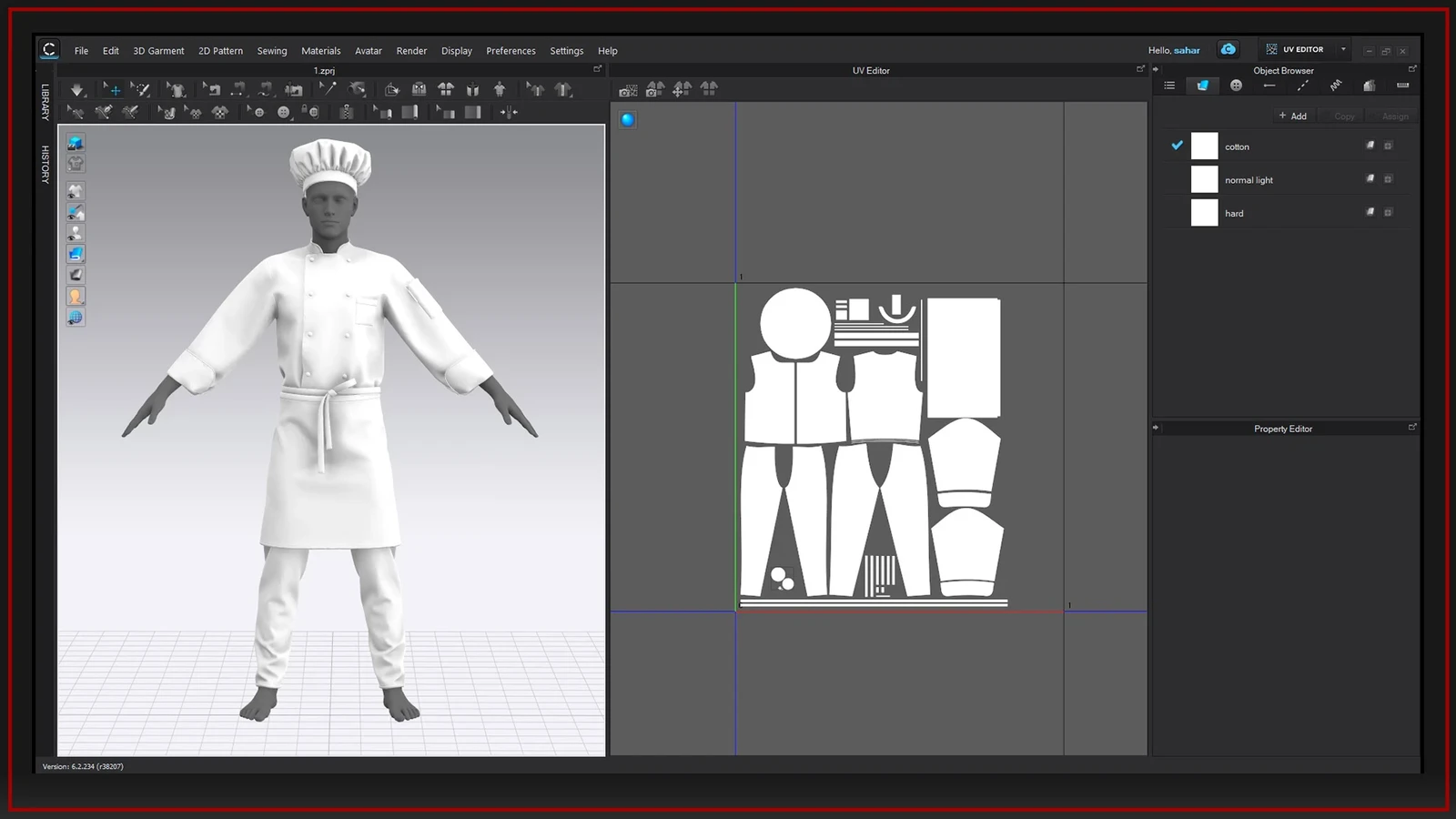The height and width of the screenshot is (819, 1456).
Task: Open the Materials menu
Action: (x=320, y=51)
